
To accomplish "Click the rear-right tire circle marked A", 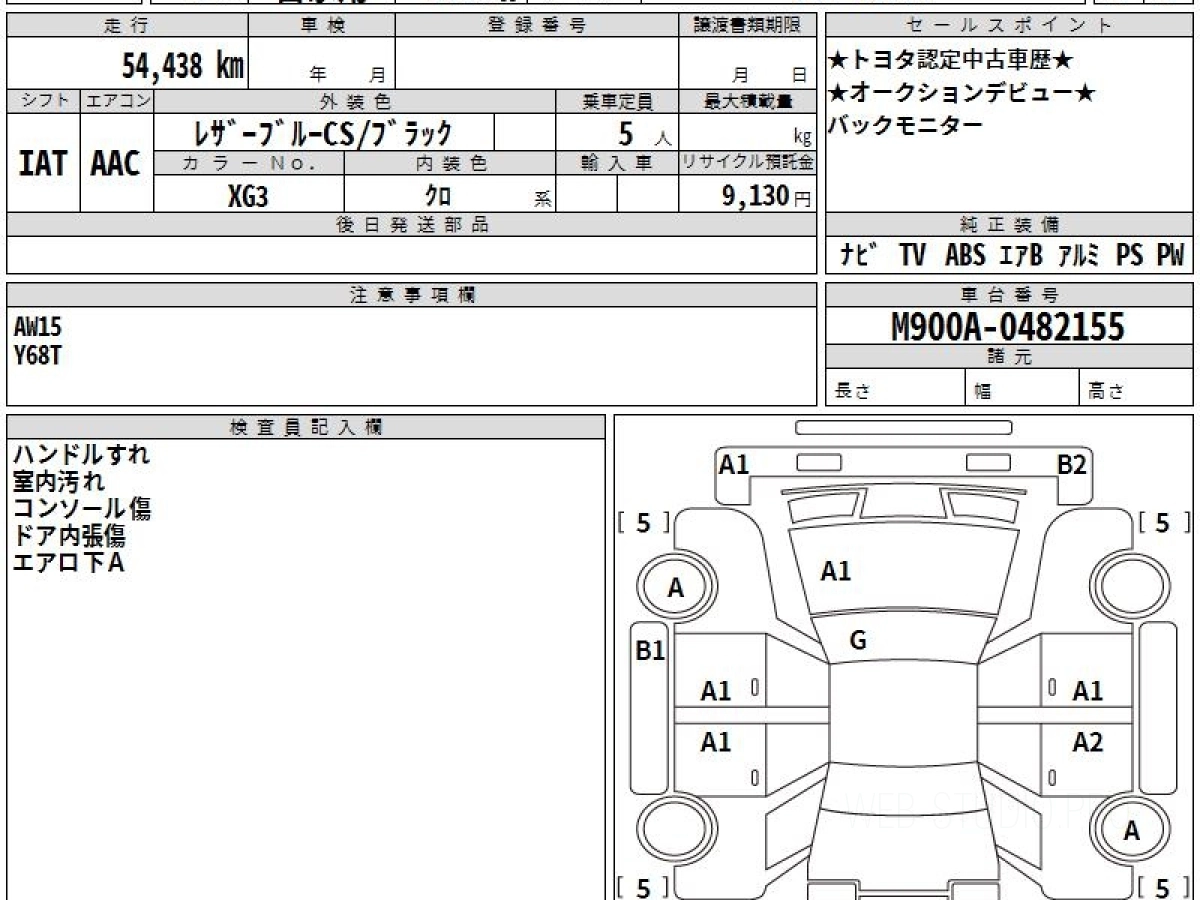I will pyautogui.click(x=1131, y=831).
